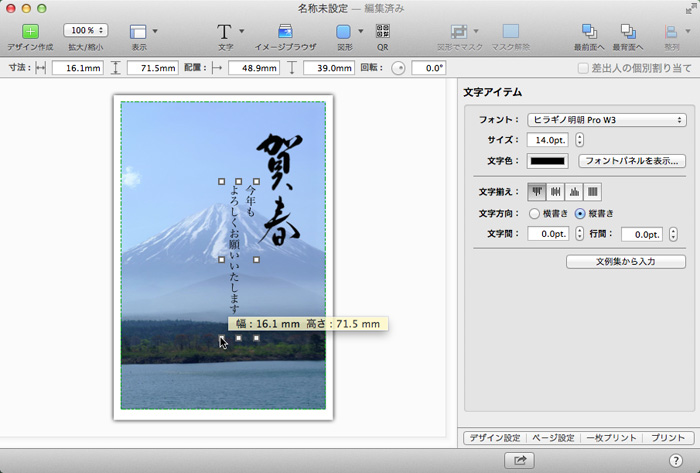
Task: Click the share button at bottom
Action: (520, 460)
